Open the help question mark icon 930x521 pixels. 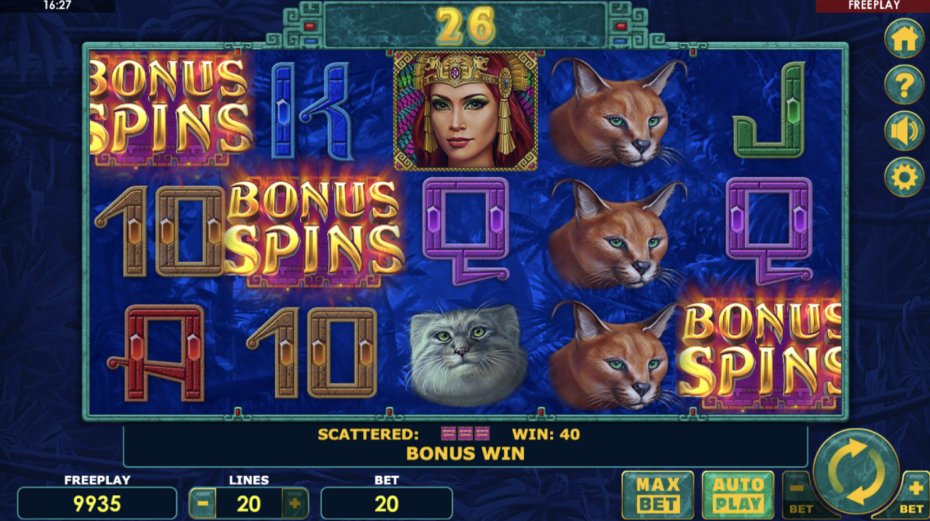click(904, 85)
